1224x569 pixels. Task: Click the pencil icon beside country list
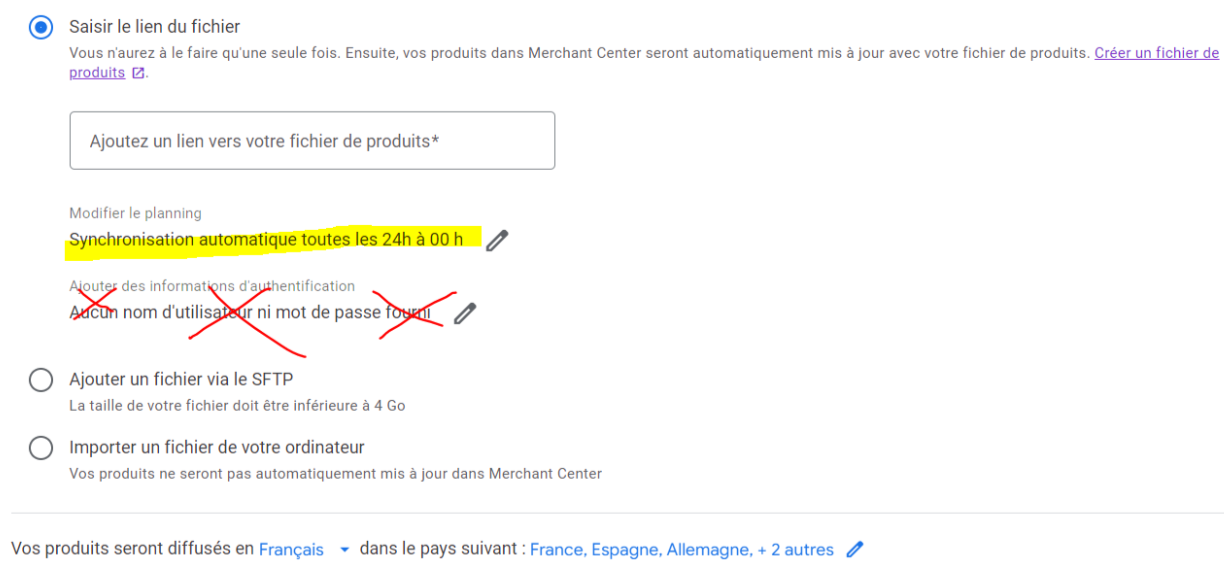tap(854, 549)
